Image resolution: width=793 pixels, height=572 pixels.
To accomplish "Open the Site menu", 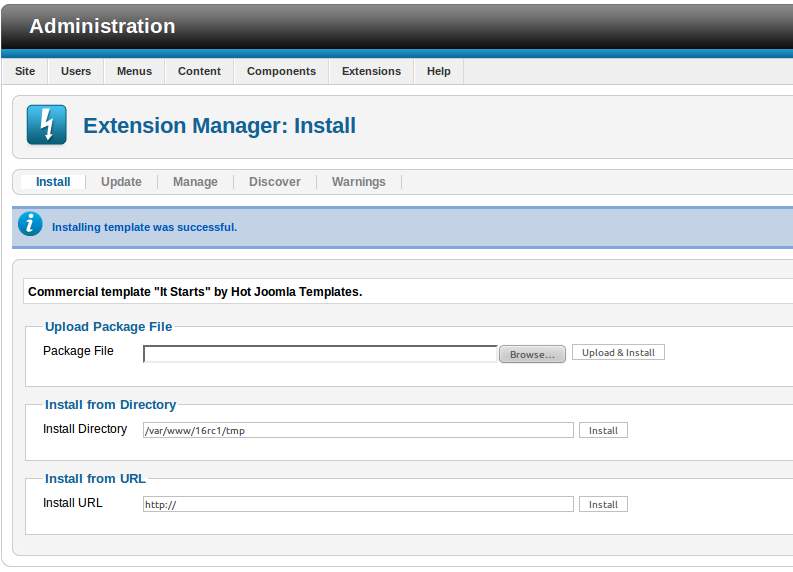I will tap(25, 71).
